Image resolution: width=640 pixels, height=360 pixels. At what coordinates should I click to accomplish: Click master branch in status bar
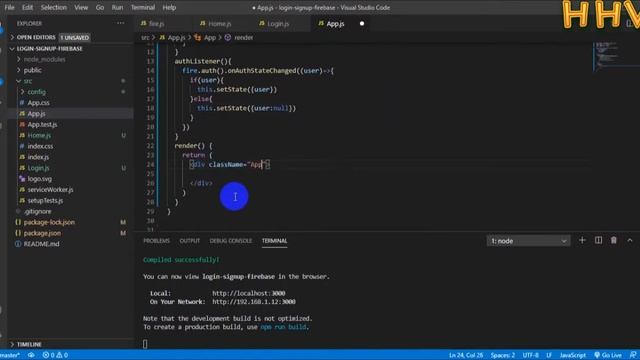[10, 355]
